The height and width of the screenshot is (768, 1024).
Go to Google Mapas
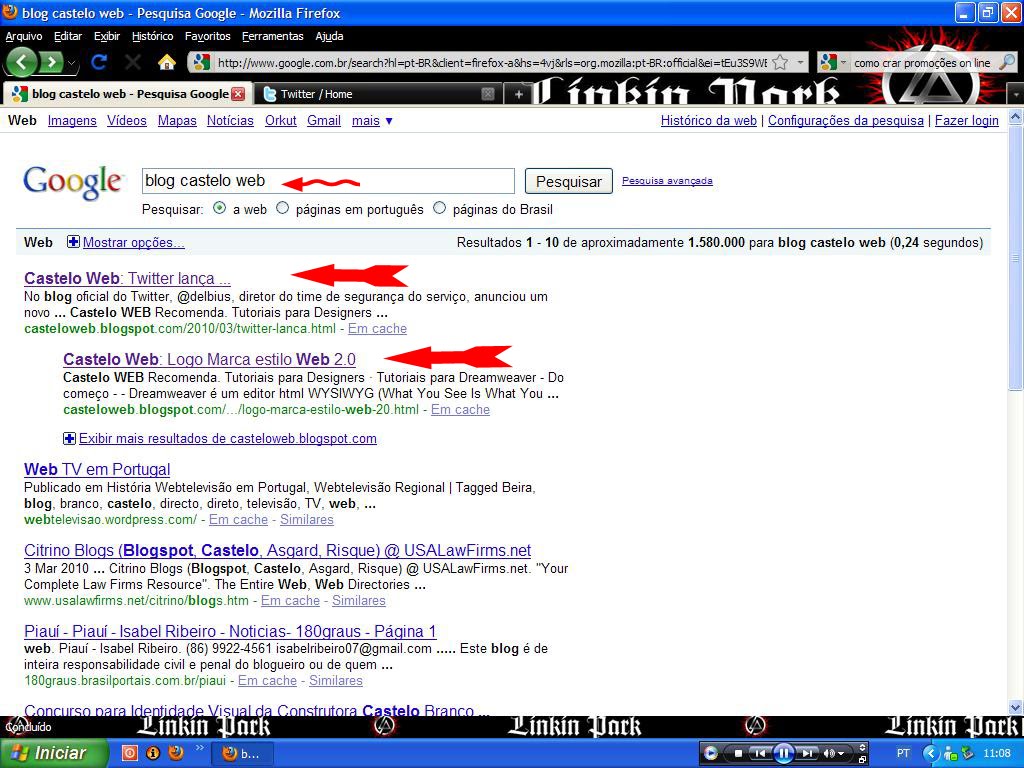[177, 121]
